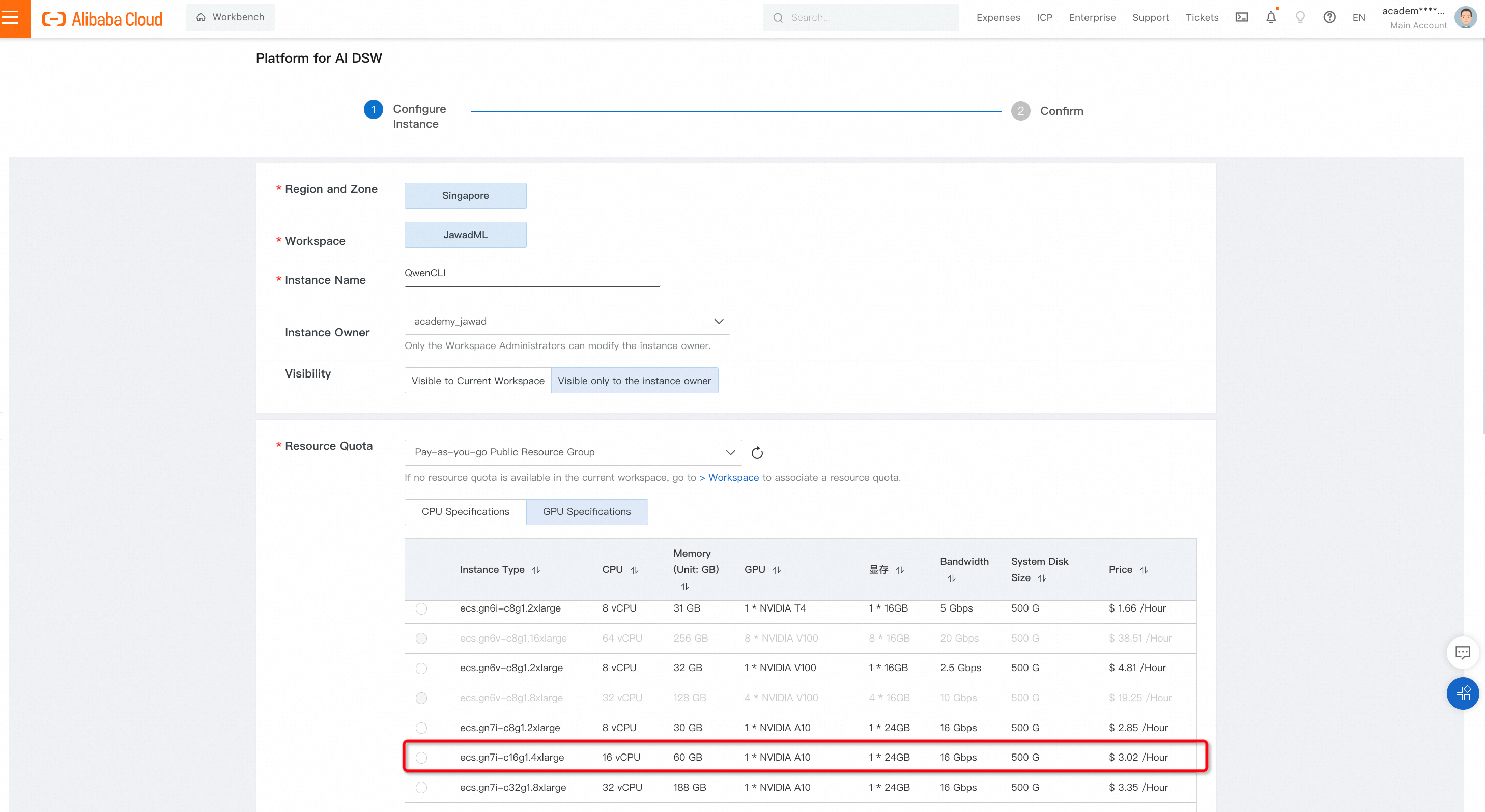This screenshot has width=1485, height=812.
Task: Click the Alibaba Cloud logo
Action: pyautogui.click(x=103, y=19)
